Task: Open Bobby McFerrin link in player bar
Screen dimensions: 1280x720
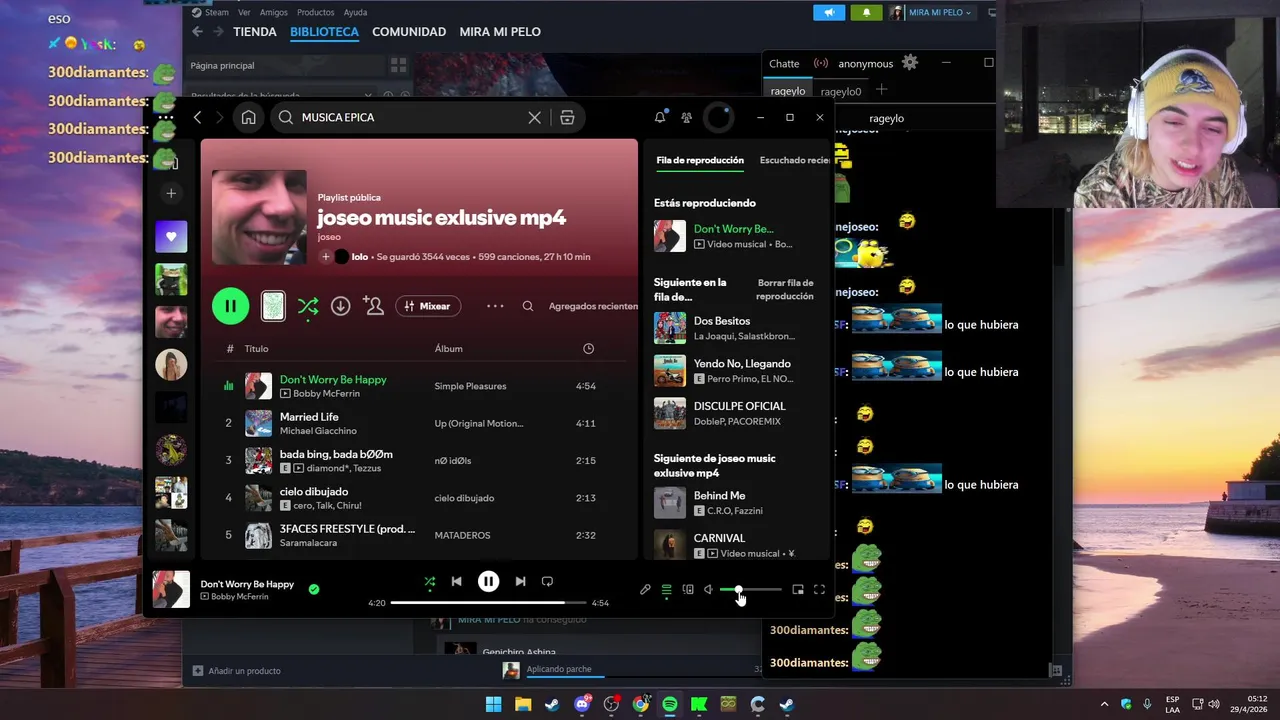Action: (240, 597)
